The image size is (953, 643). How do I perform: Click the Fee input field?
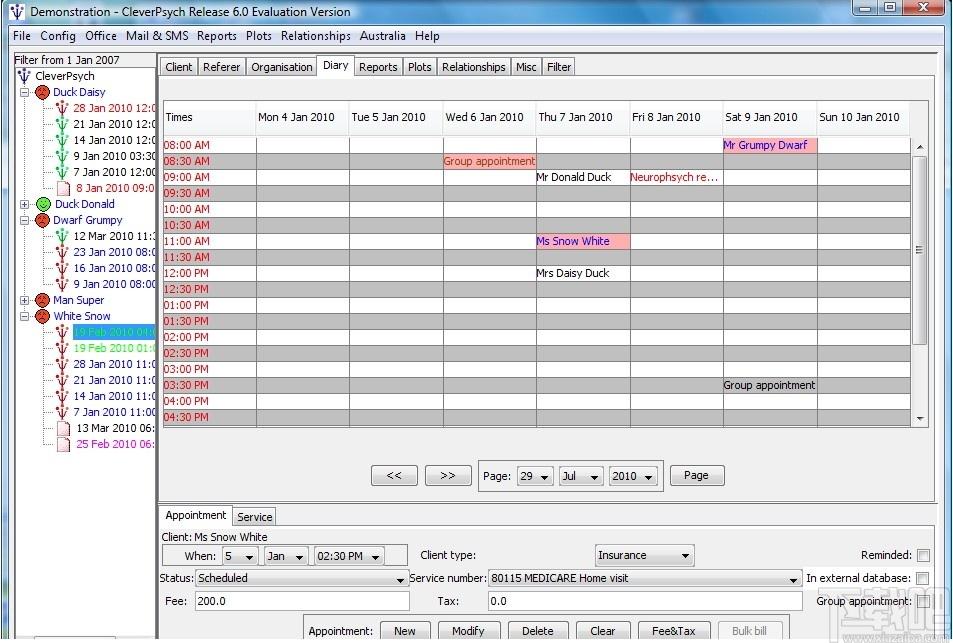[x=302, y=601]
